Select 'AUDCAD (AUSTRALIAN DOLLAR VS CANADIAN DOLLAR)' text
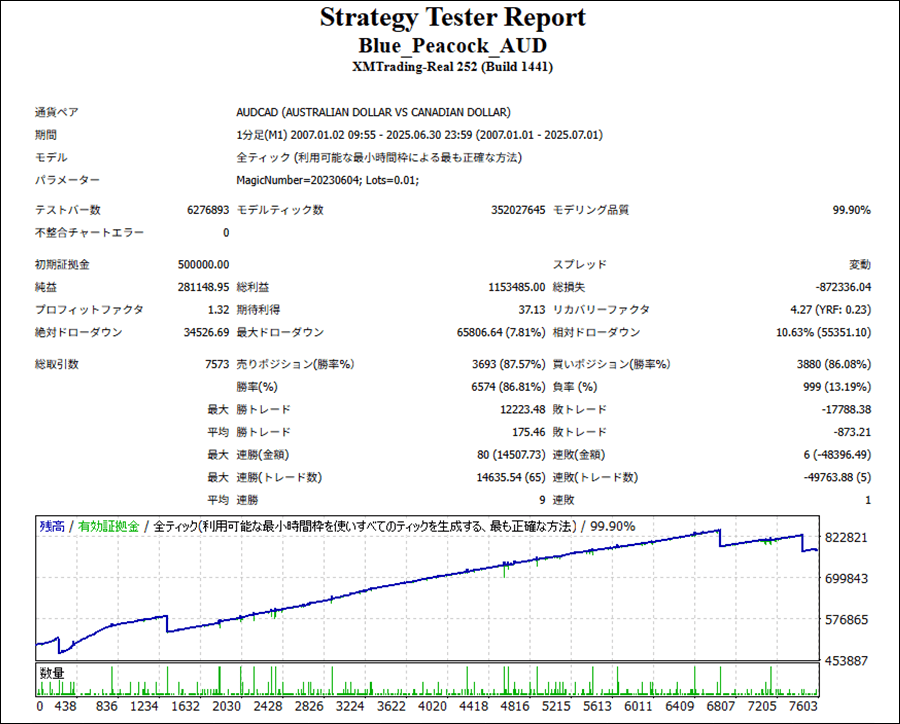The width and height of the screenshot is (900, 724). [373, 113]
